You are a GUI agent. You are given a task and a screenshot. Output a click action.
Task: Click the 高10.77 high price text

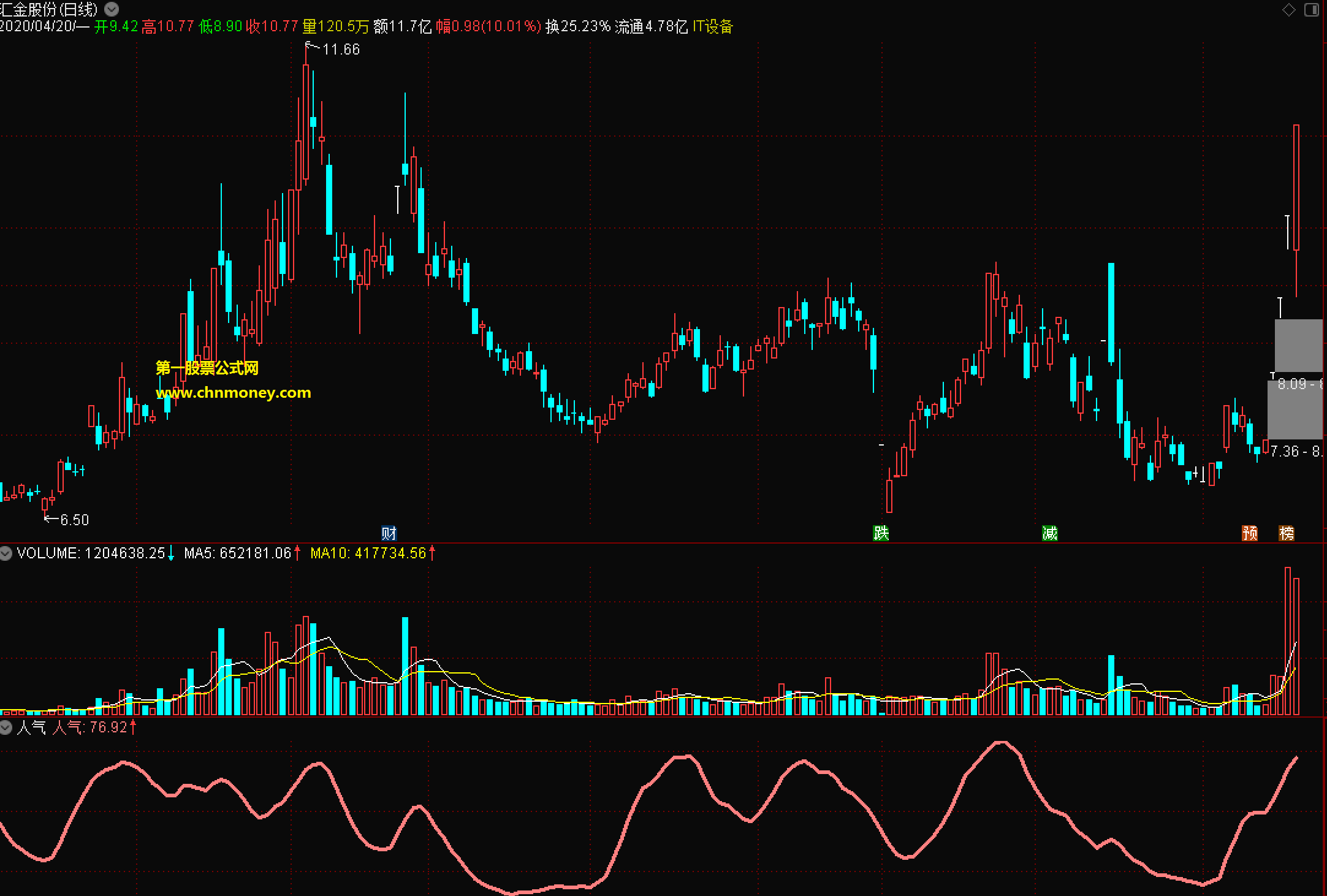(168, 26)
